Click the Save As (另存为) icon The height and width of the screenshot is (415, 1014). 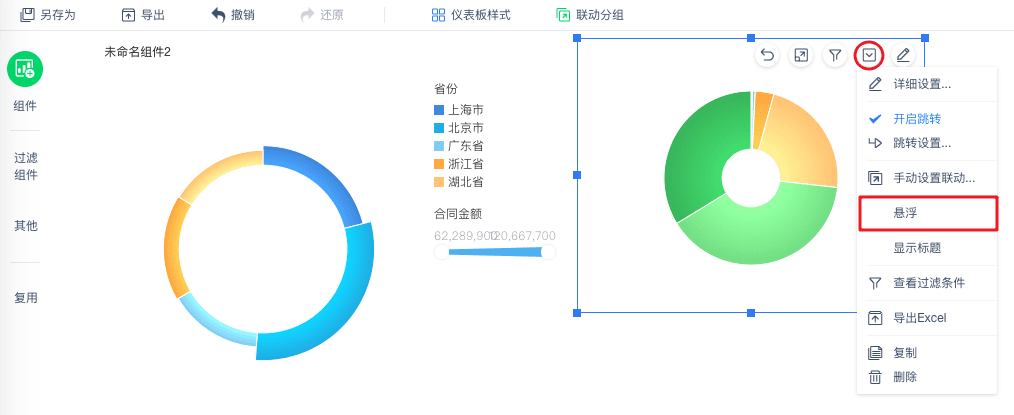27,15
